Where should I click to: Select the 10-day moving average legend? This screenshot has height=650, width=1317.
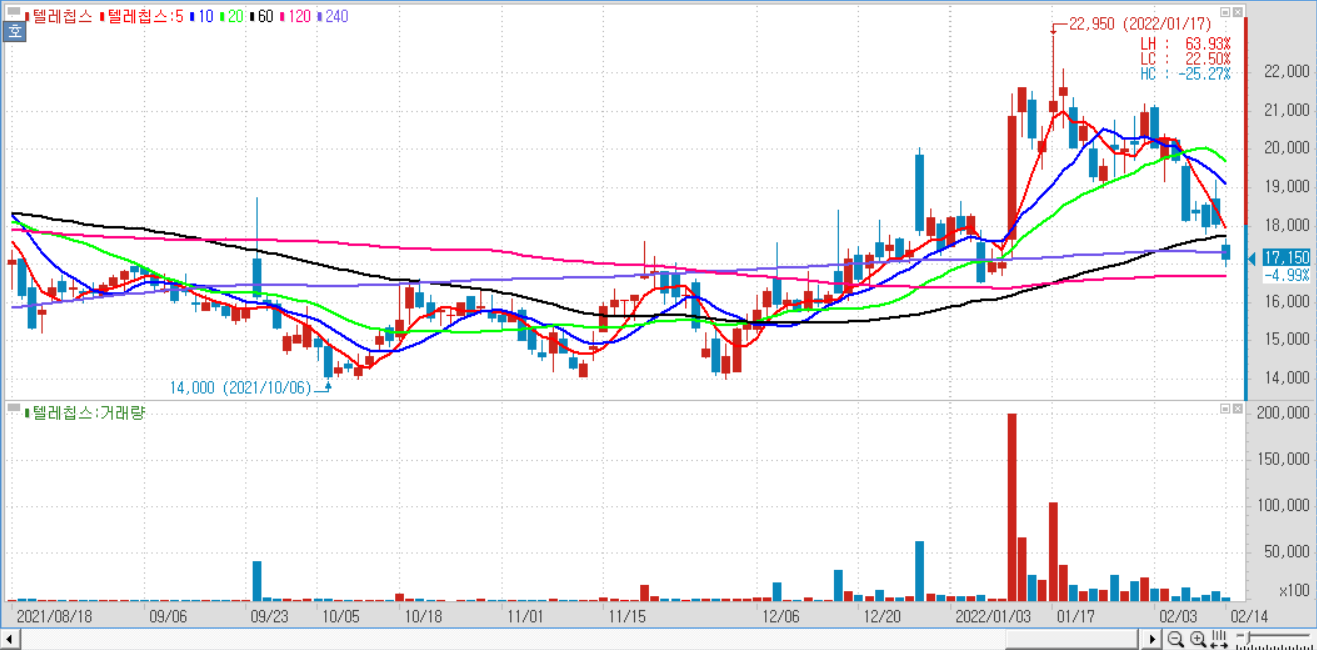coord(203,16)
